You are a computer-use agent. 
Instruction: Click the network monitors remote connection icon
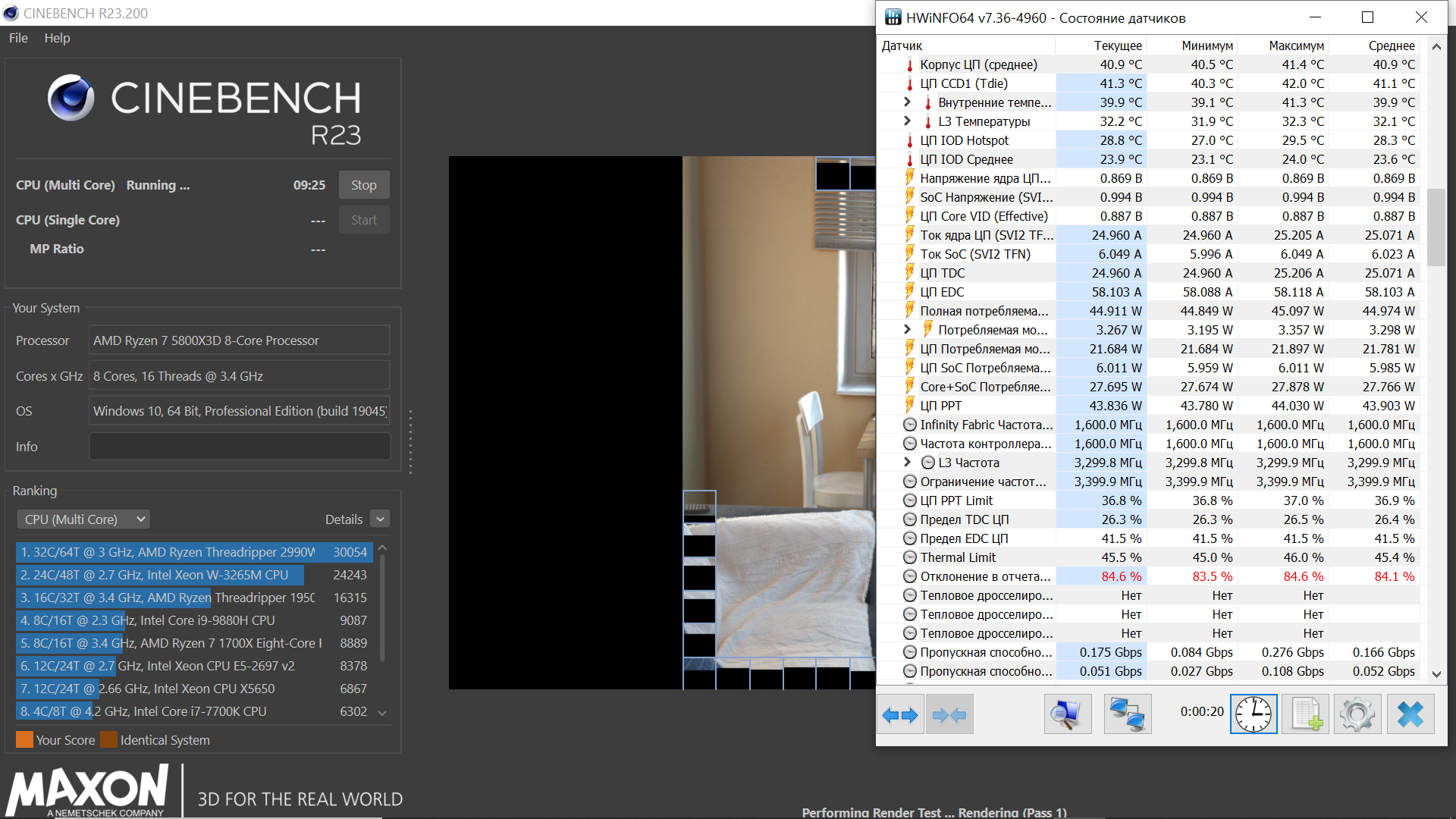(1127, 714)
